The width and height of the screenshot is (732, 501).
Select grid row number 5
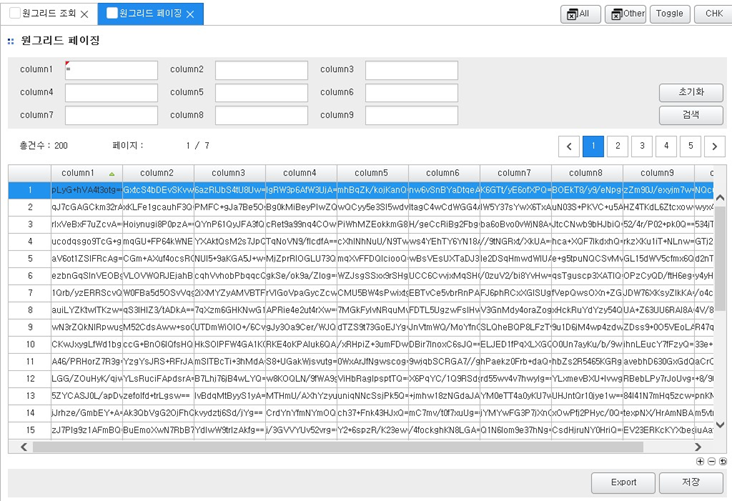pyautogui.click(x=30, y=259)
